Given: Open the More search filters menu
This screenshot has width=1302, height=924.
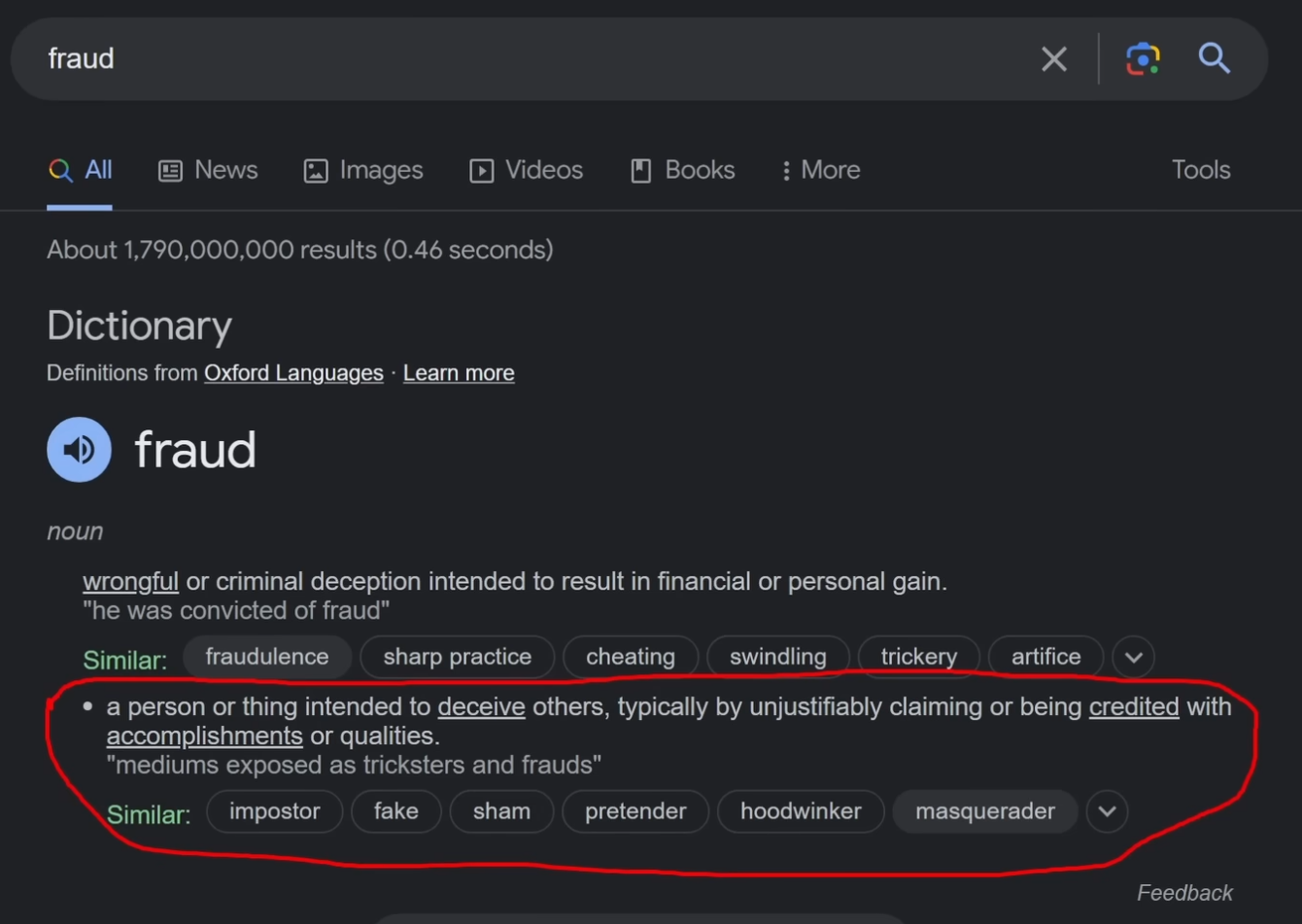Looking at the screenshot, I should [x=821, y=171].
